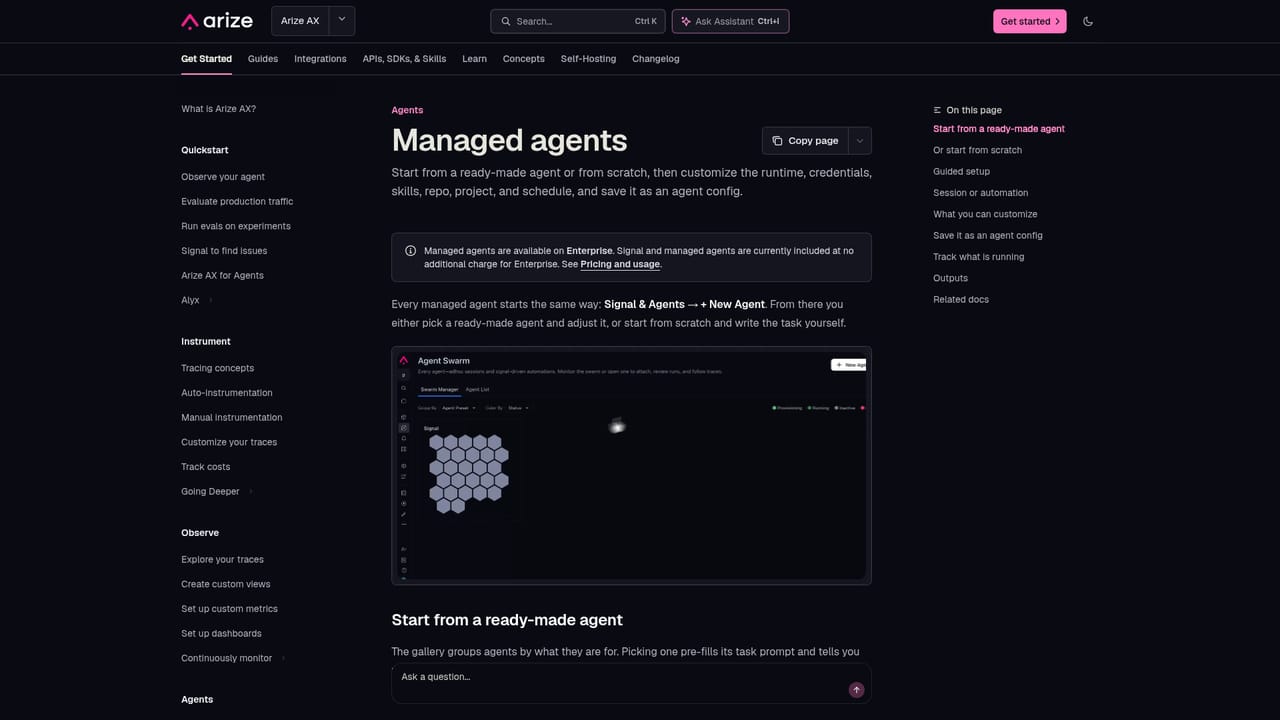Enlarge the Agent Swarm screenshot

coord(631,465)
